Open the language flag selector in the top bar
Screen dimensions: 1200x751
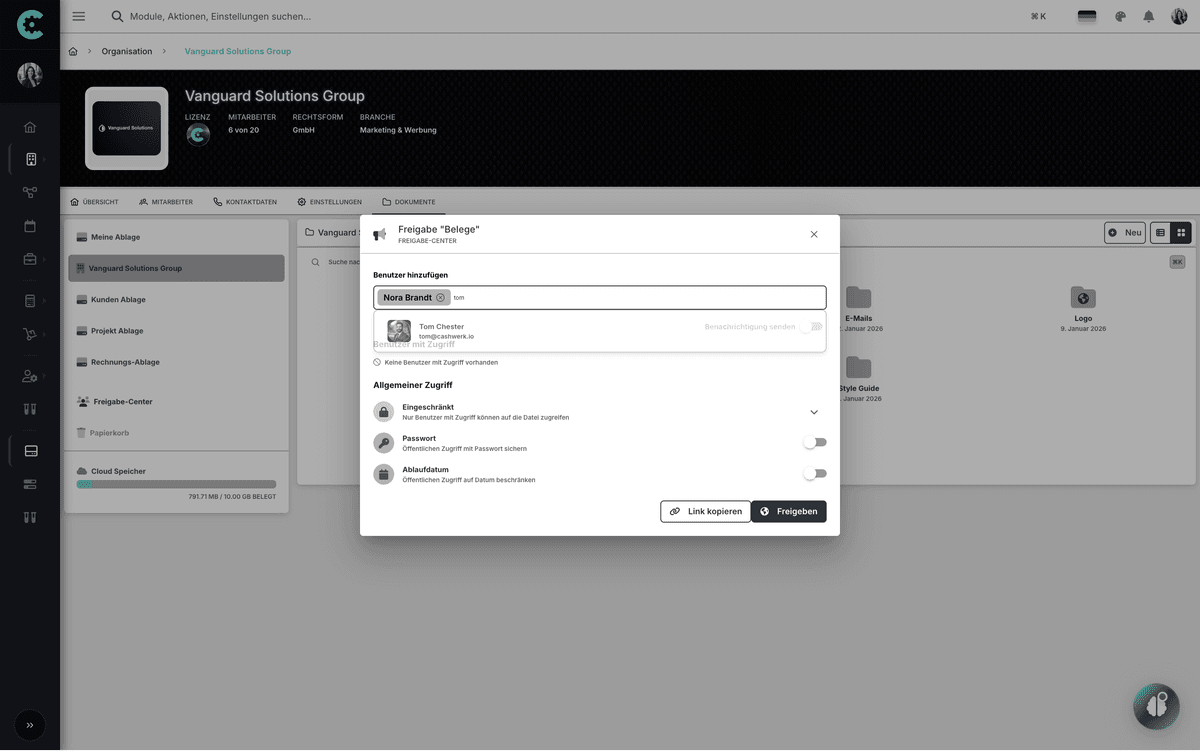1086,16
